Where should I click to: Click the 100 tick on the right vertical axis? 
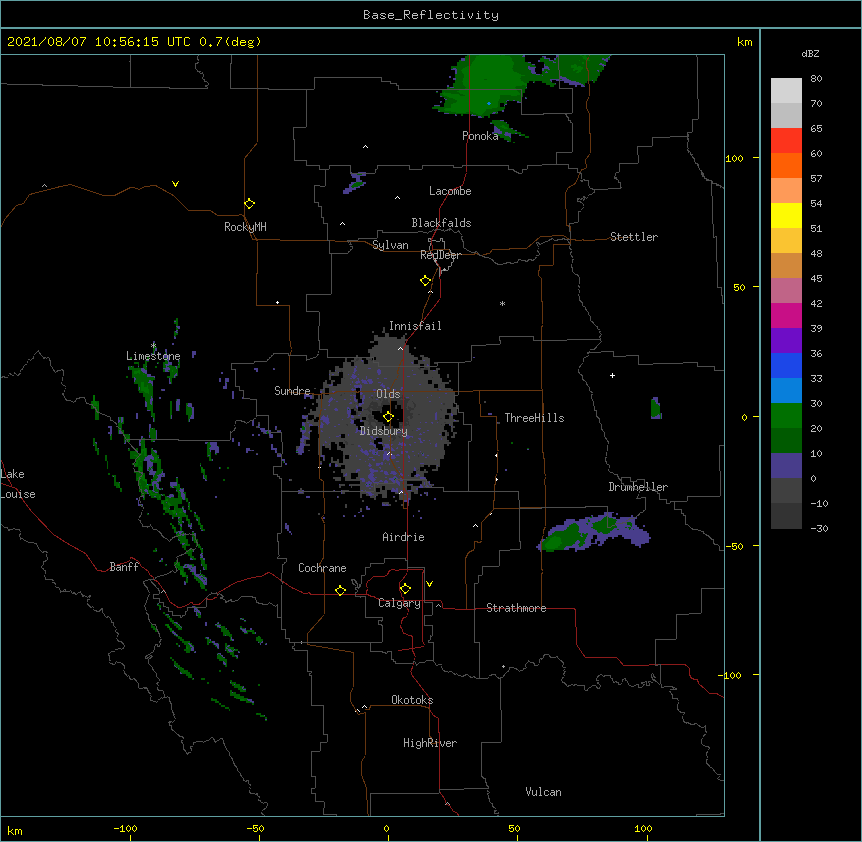pos(734,158)
